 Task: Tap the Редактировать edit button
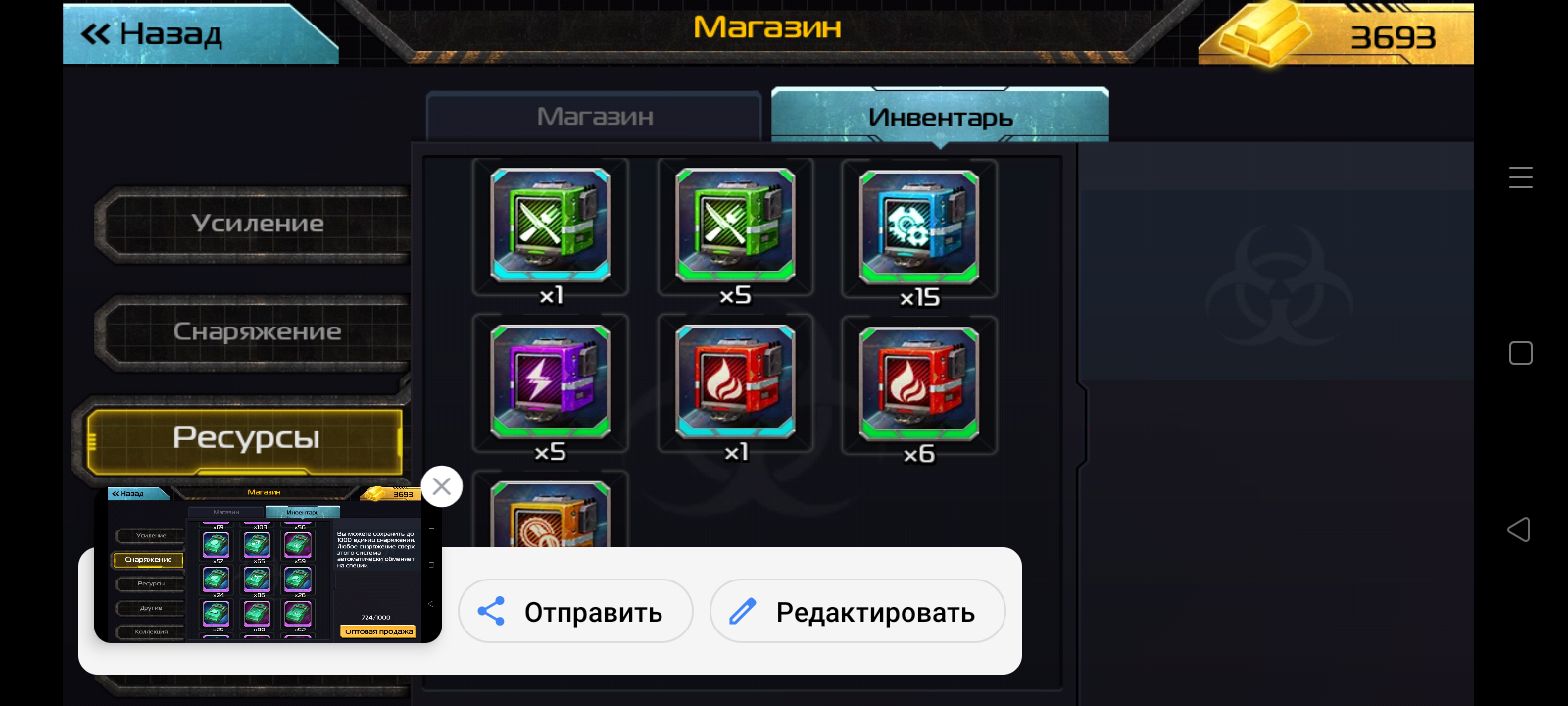click(x=857, y=612)
